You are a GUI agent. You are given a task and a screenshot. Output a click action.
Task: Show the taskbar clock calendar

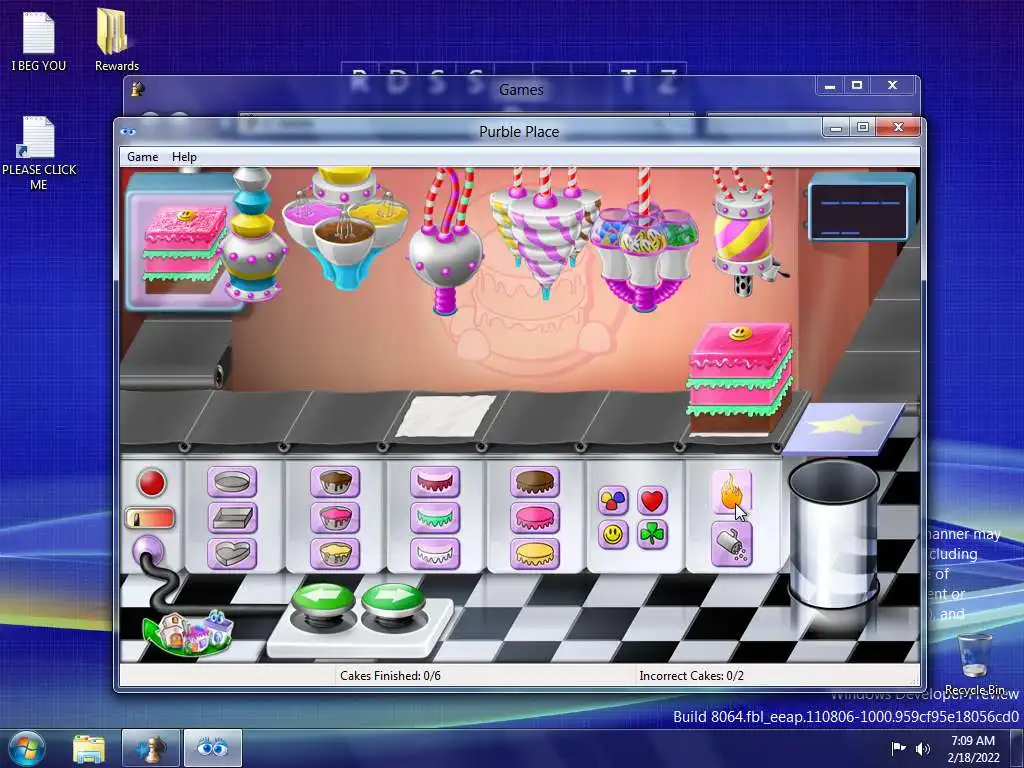pos(973,748)
